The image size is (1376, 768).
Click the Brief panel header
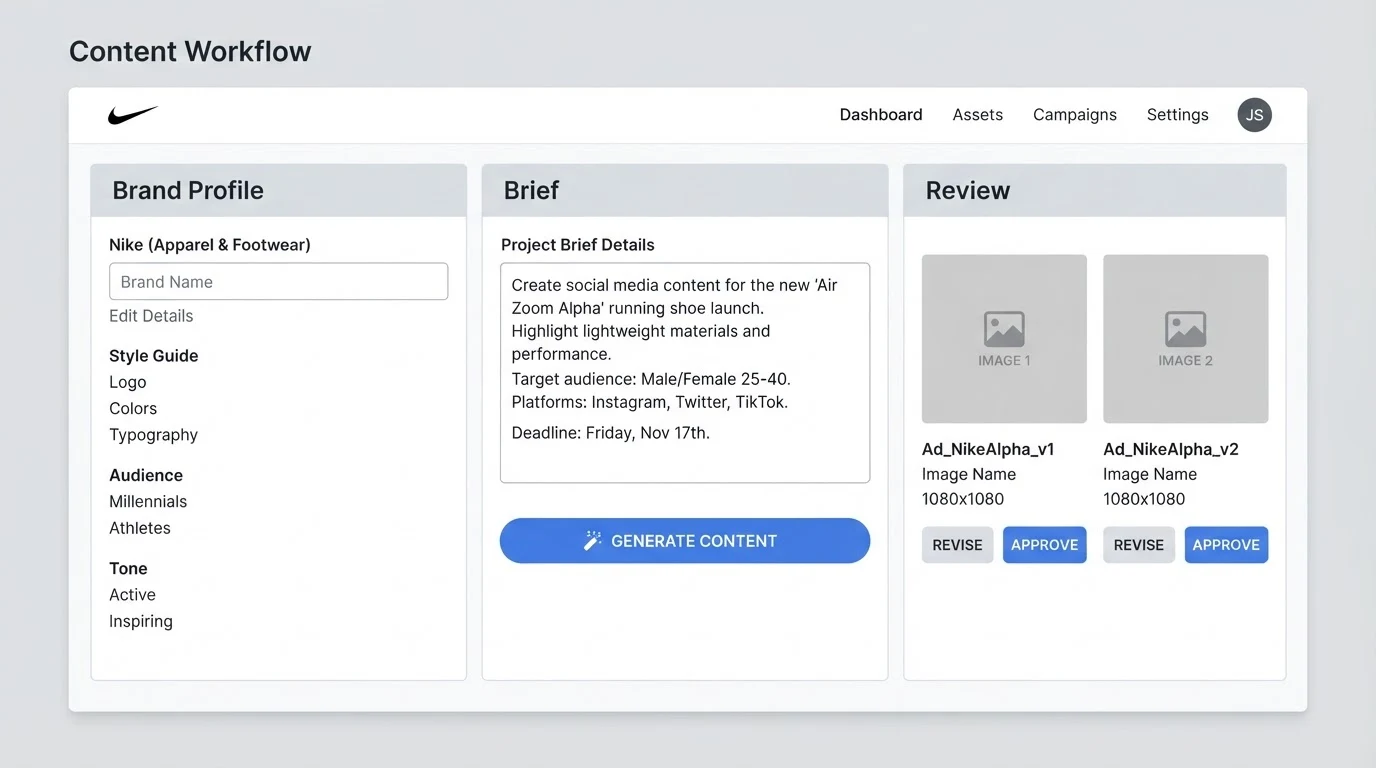685,190
